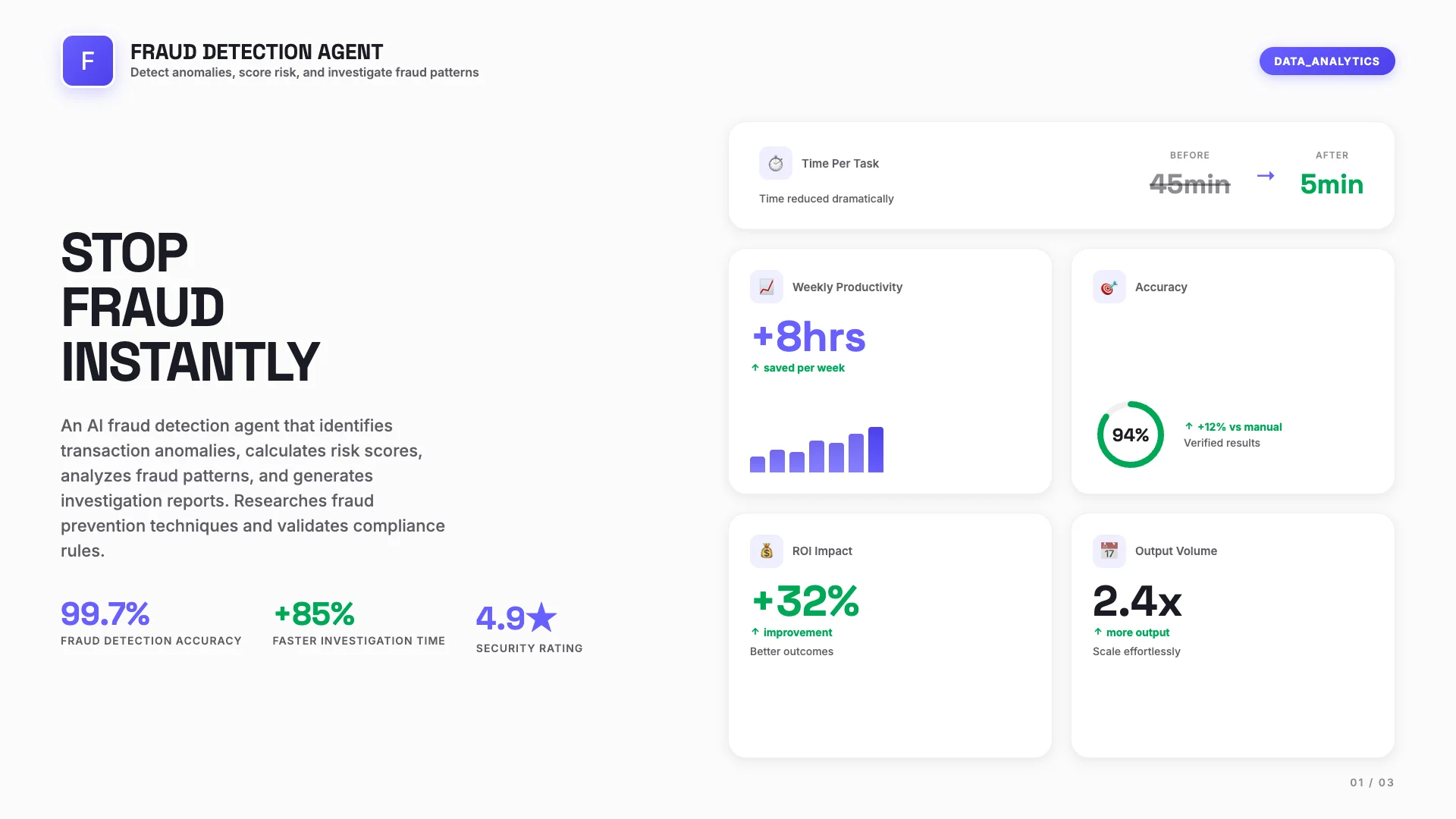Click the 94% accuracy progress ring
The width and height of the screenshot is (1456, 819).
[1130, 435]
